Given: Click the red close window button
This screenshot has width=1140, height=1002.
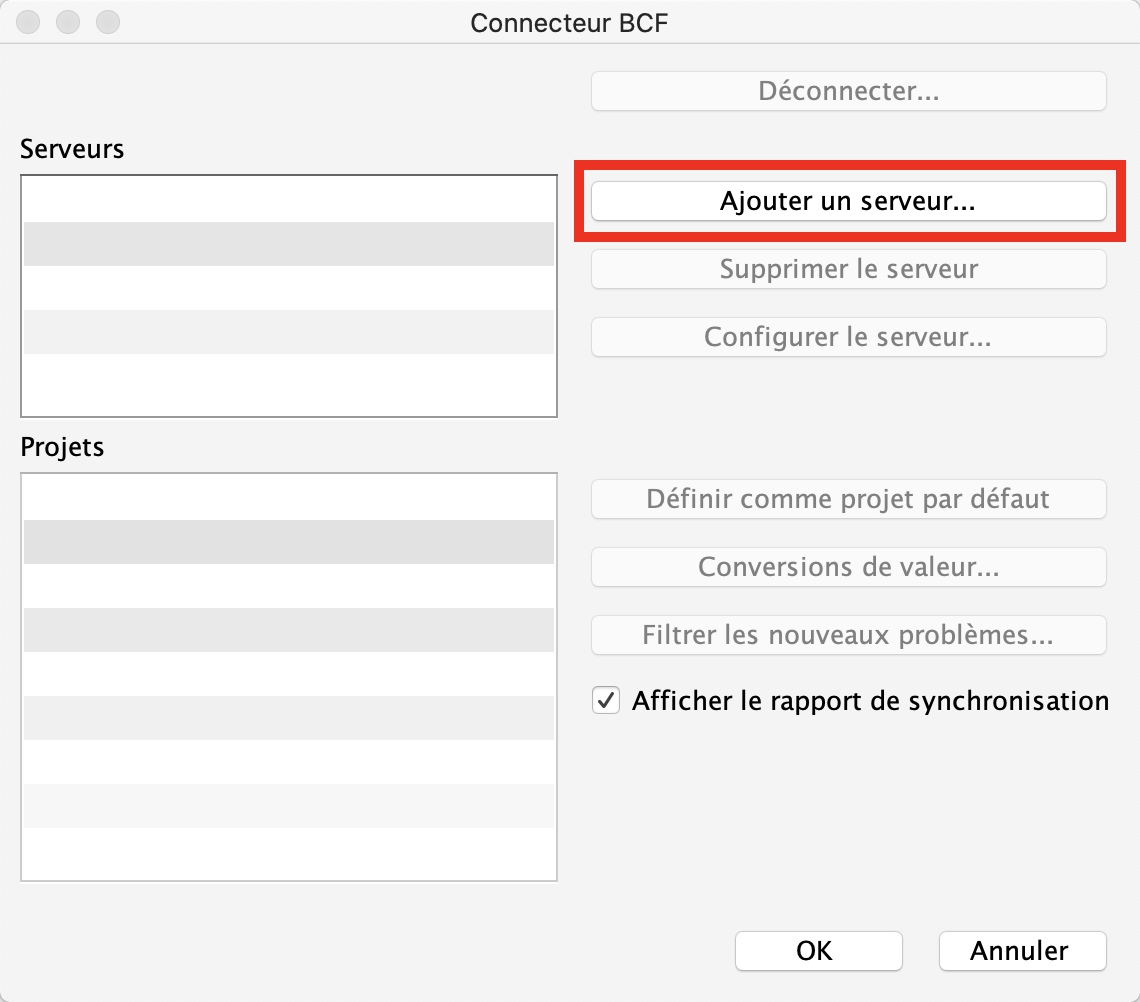Looking at the screenshot, I should pyautogui.click(x=28, y=22).
